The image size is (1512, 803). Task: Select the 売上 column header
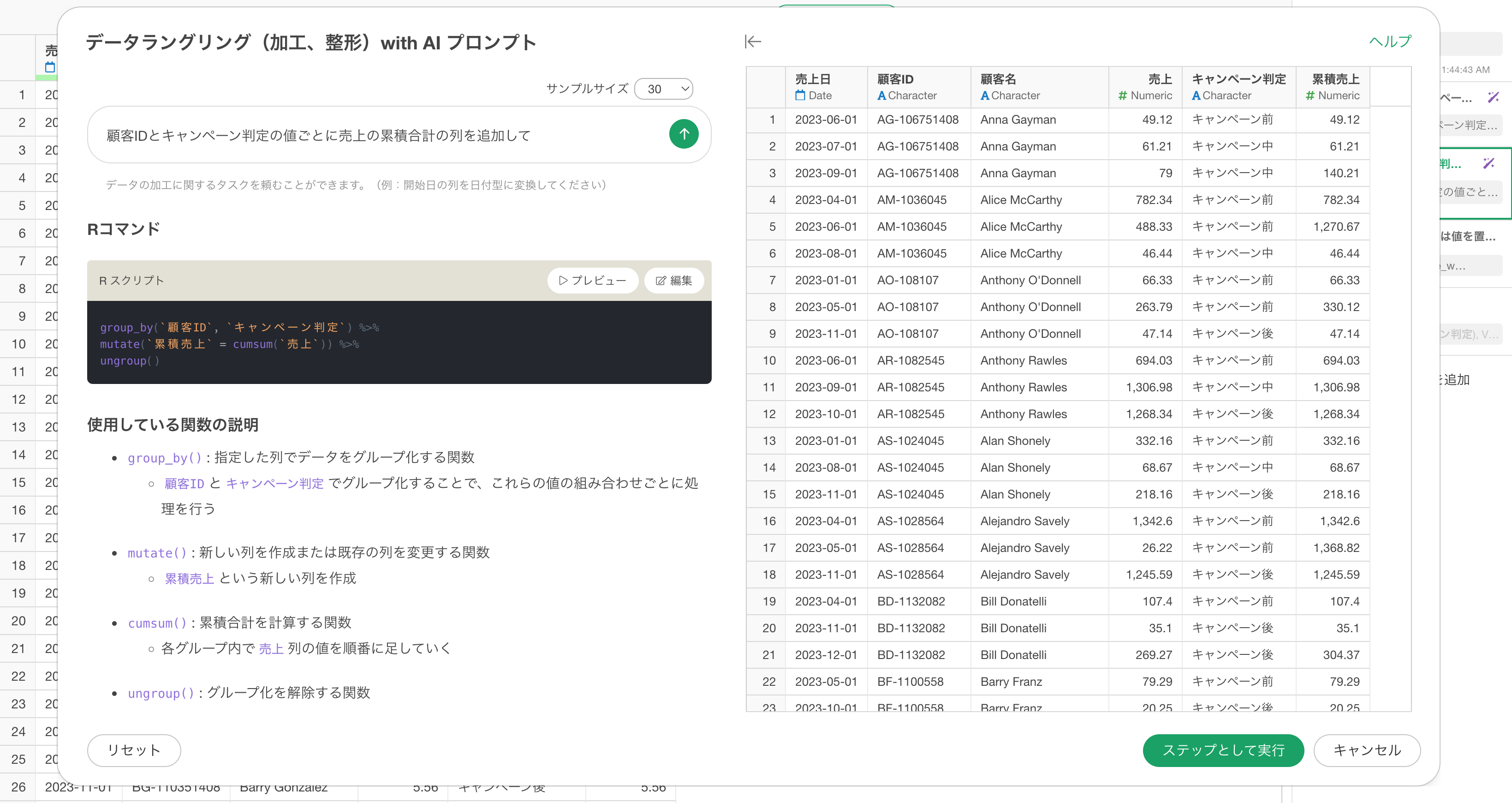1145,87
